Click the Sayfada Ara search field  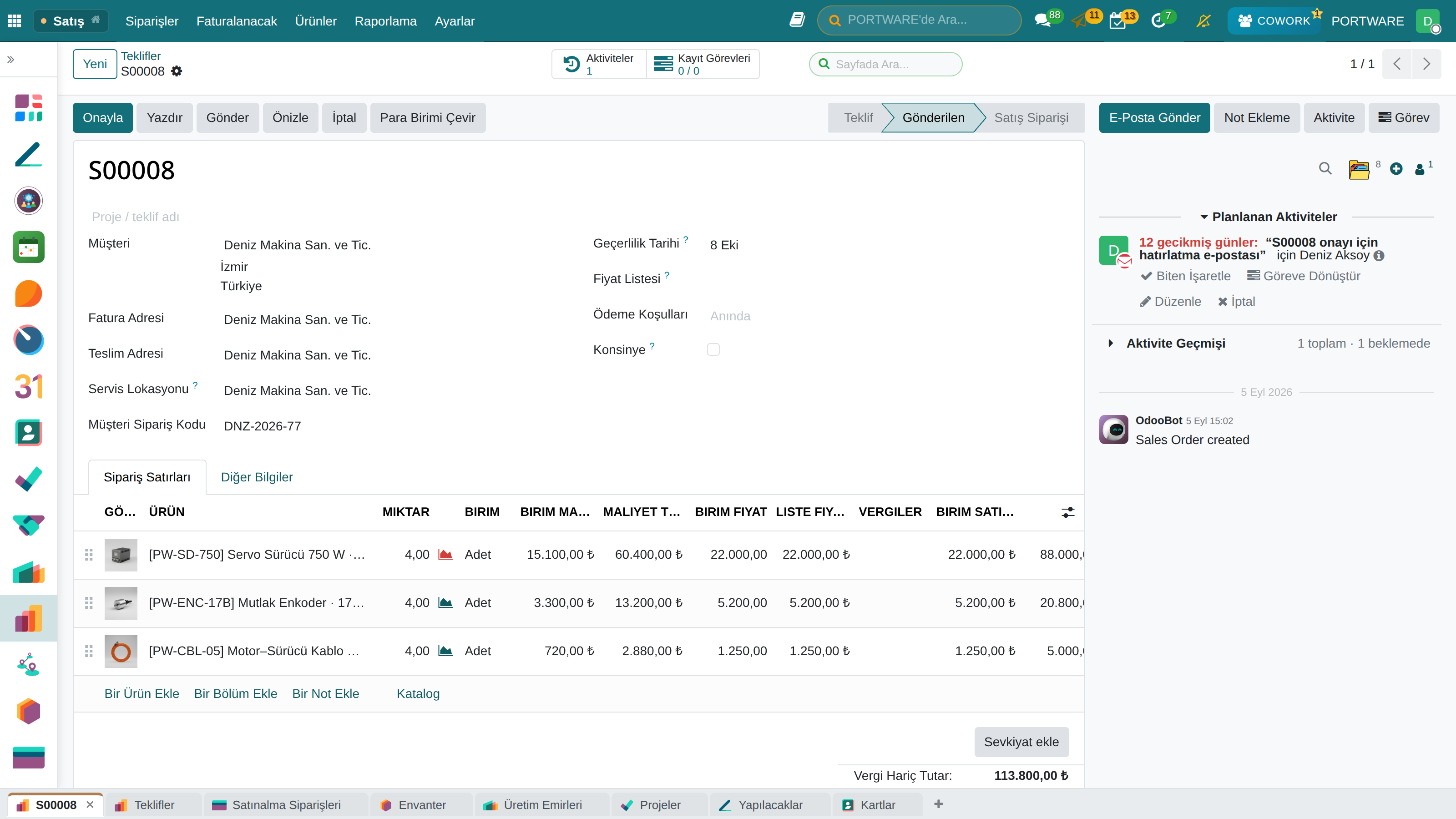pos(886,64)
